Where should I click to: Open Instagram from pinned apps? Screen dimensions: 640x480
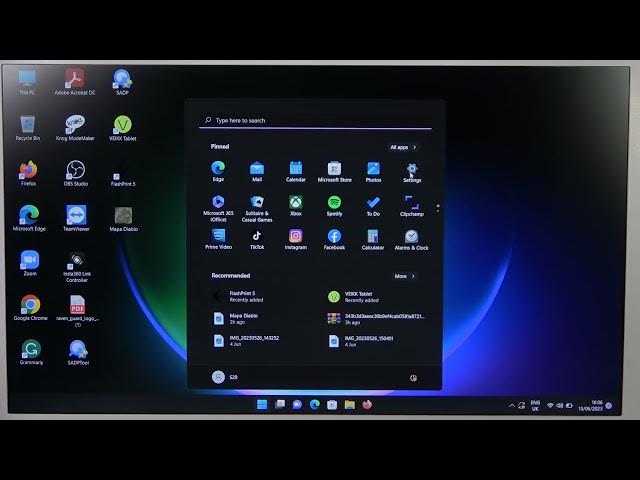tap(296, 238)
